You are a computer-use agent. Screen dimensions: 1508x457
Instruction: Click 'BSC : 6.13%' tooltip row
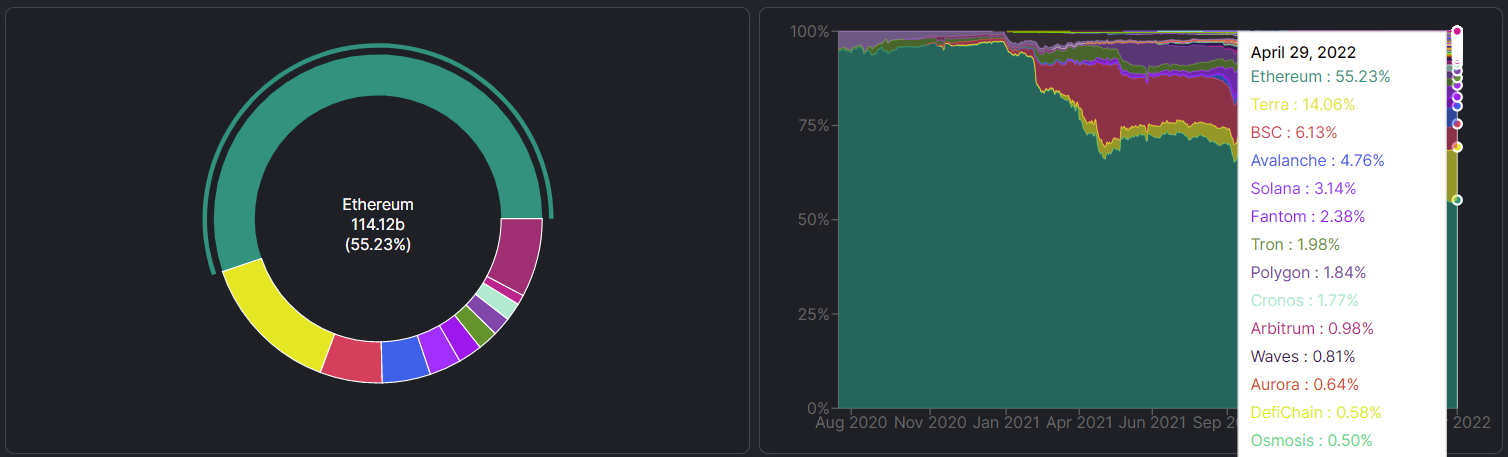[x=1293, y=132]
